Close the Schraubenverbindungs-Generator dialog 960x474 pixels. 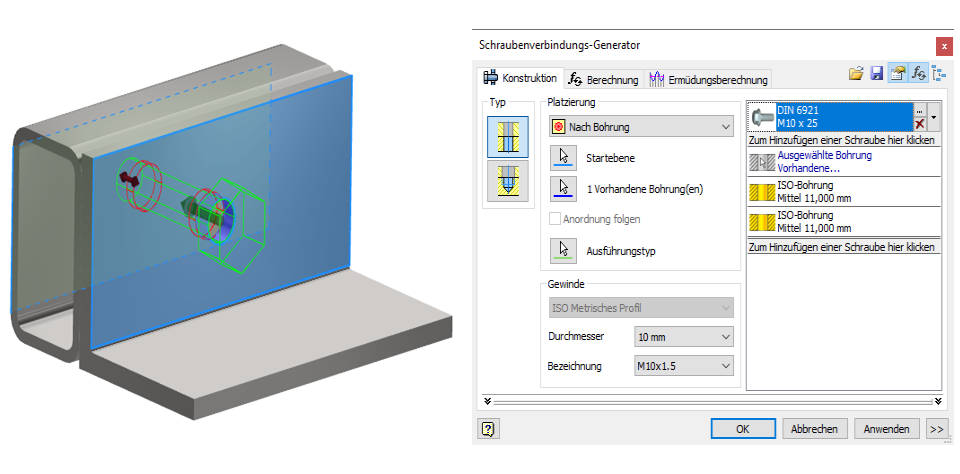[943, 47]
